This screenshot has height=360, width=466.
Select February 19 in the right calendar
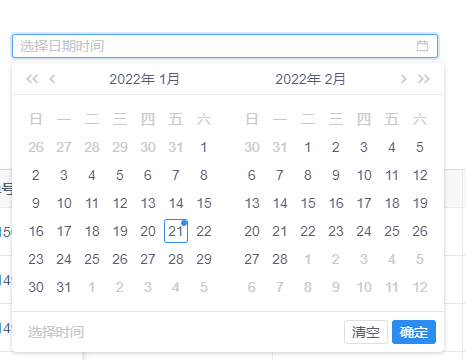[420, 203]
